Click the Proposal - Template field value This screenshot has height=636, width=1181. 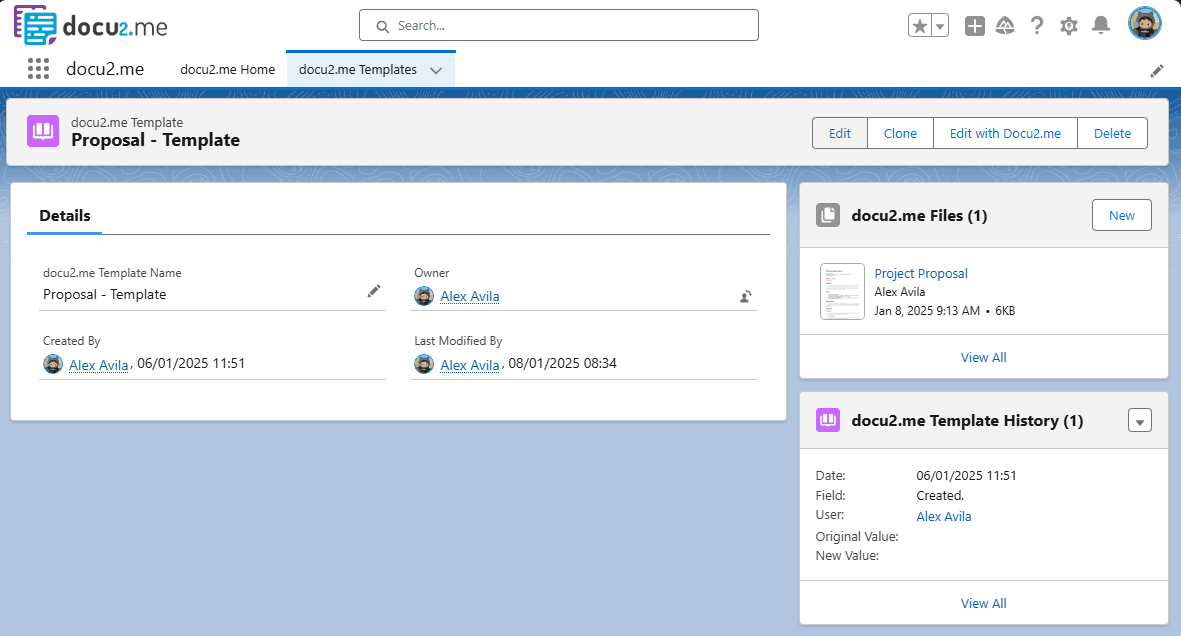(x=105, y=295)
